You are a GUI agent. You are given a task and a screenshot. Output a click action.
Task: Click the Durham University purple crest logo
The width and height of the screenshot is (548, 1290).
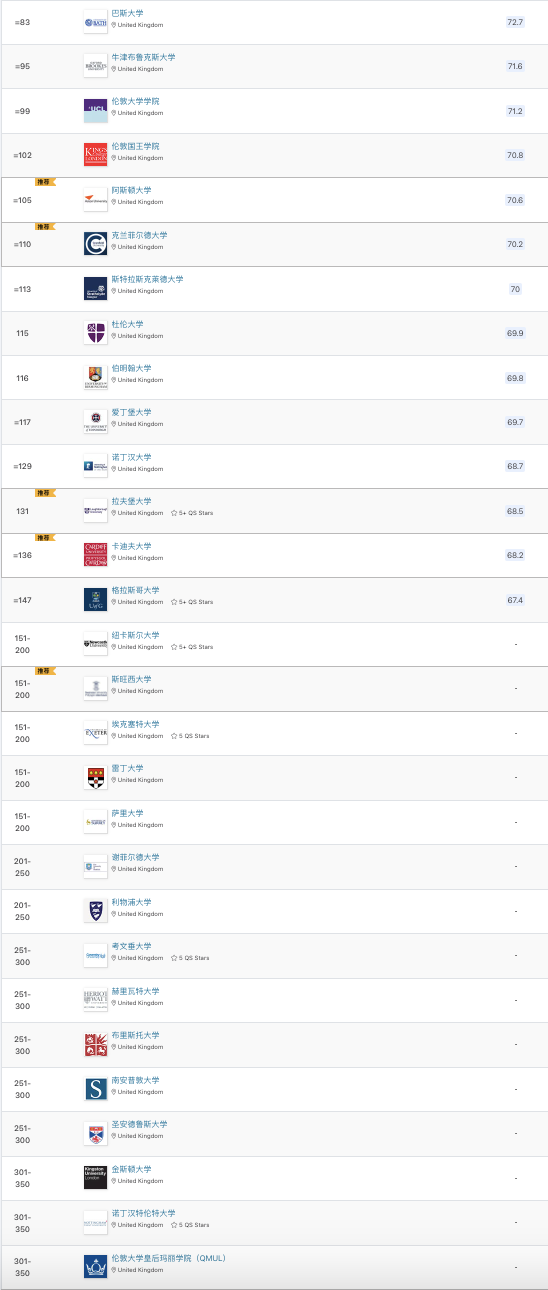pyautogui.click(x=95, y=333)
